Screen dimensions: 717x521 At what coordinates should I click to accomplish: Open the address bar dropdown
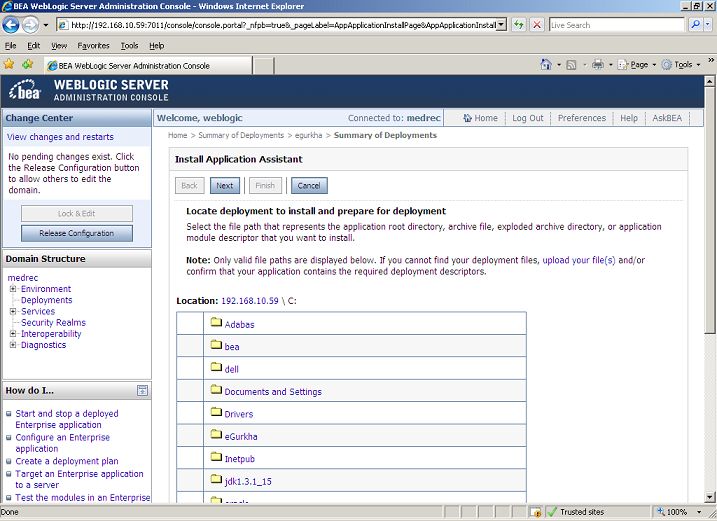(x=502, y=25)
